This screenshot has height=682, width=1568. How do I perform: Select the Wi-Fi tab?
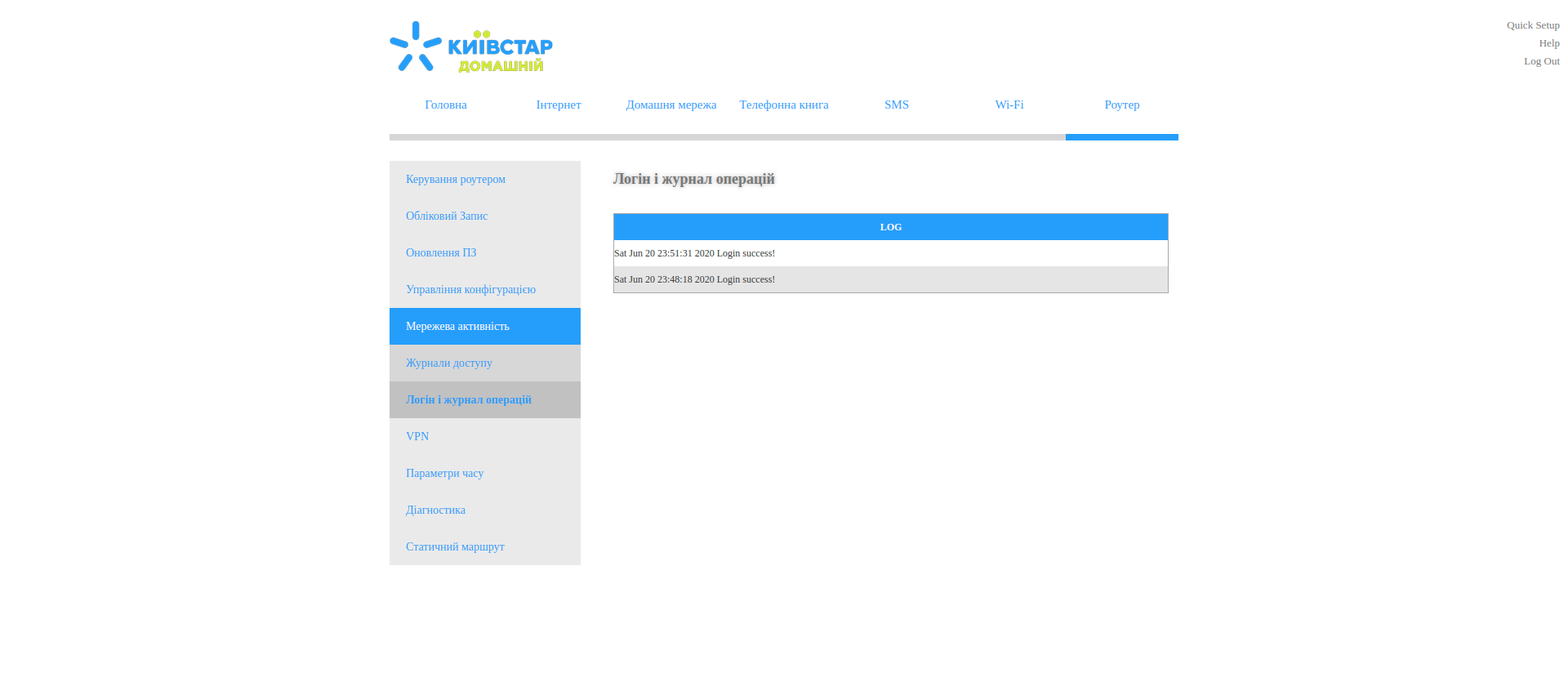tap(1009, 105)
